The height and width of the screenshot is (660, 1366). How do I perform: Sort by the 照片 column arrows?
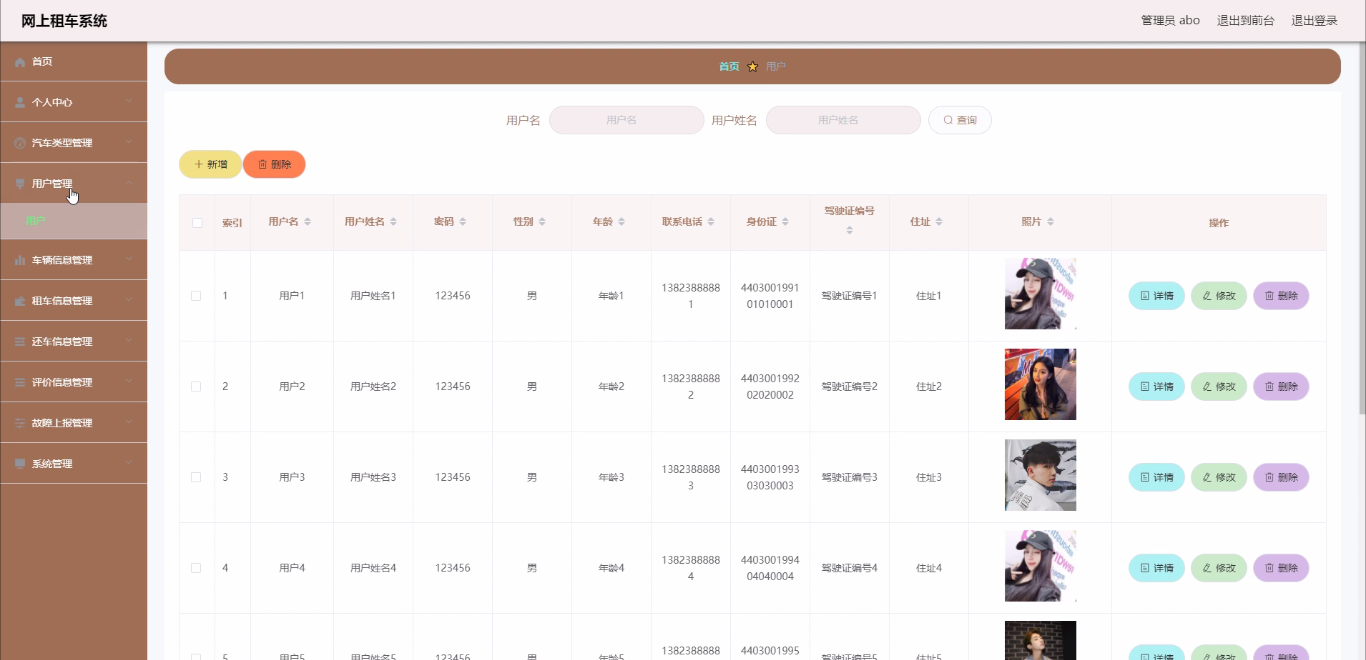[x=1051, y=222]
